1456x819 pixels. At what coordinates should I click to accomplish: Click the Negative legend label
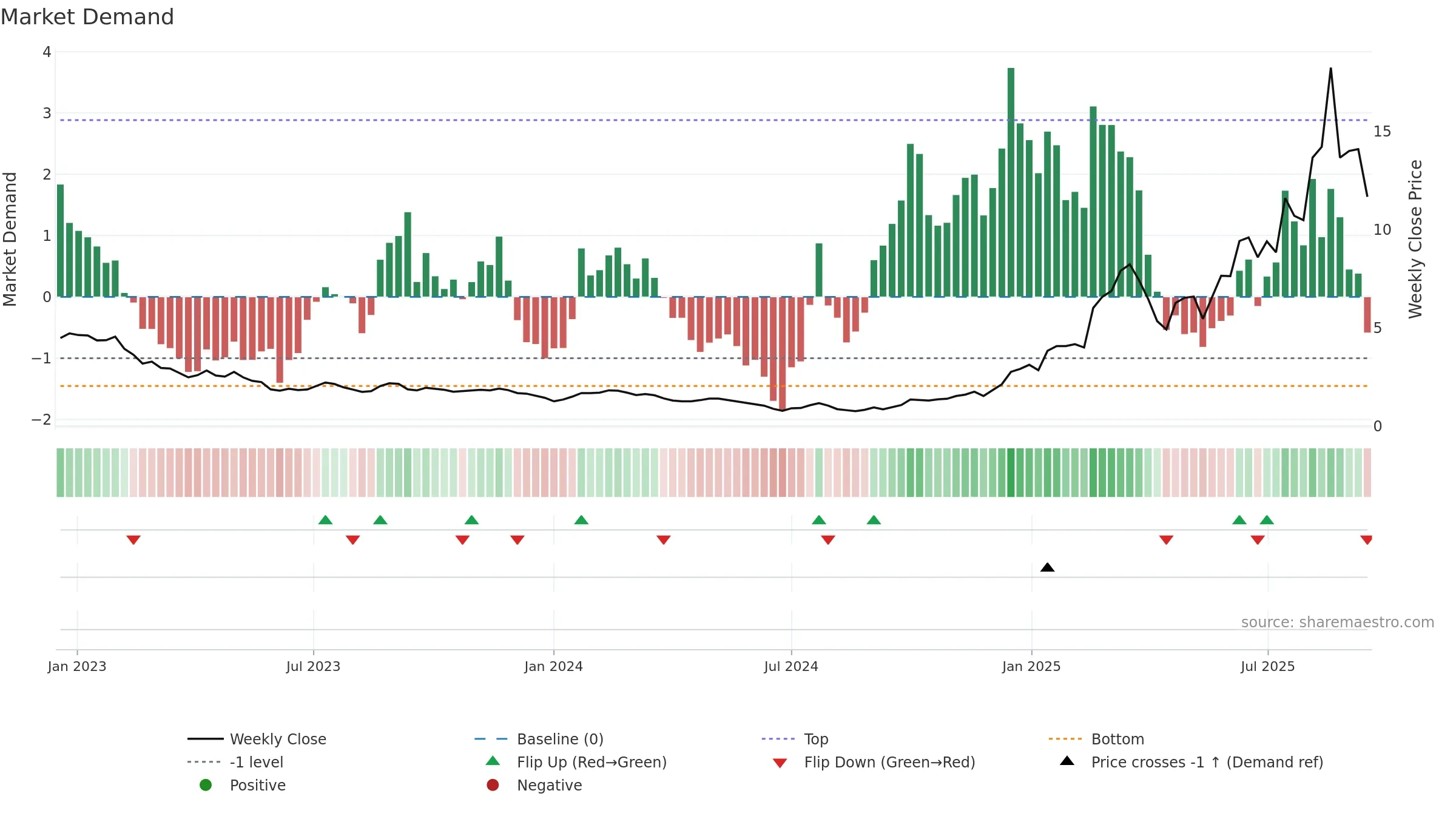[549, 785]
